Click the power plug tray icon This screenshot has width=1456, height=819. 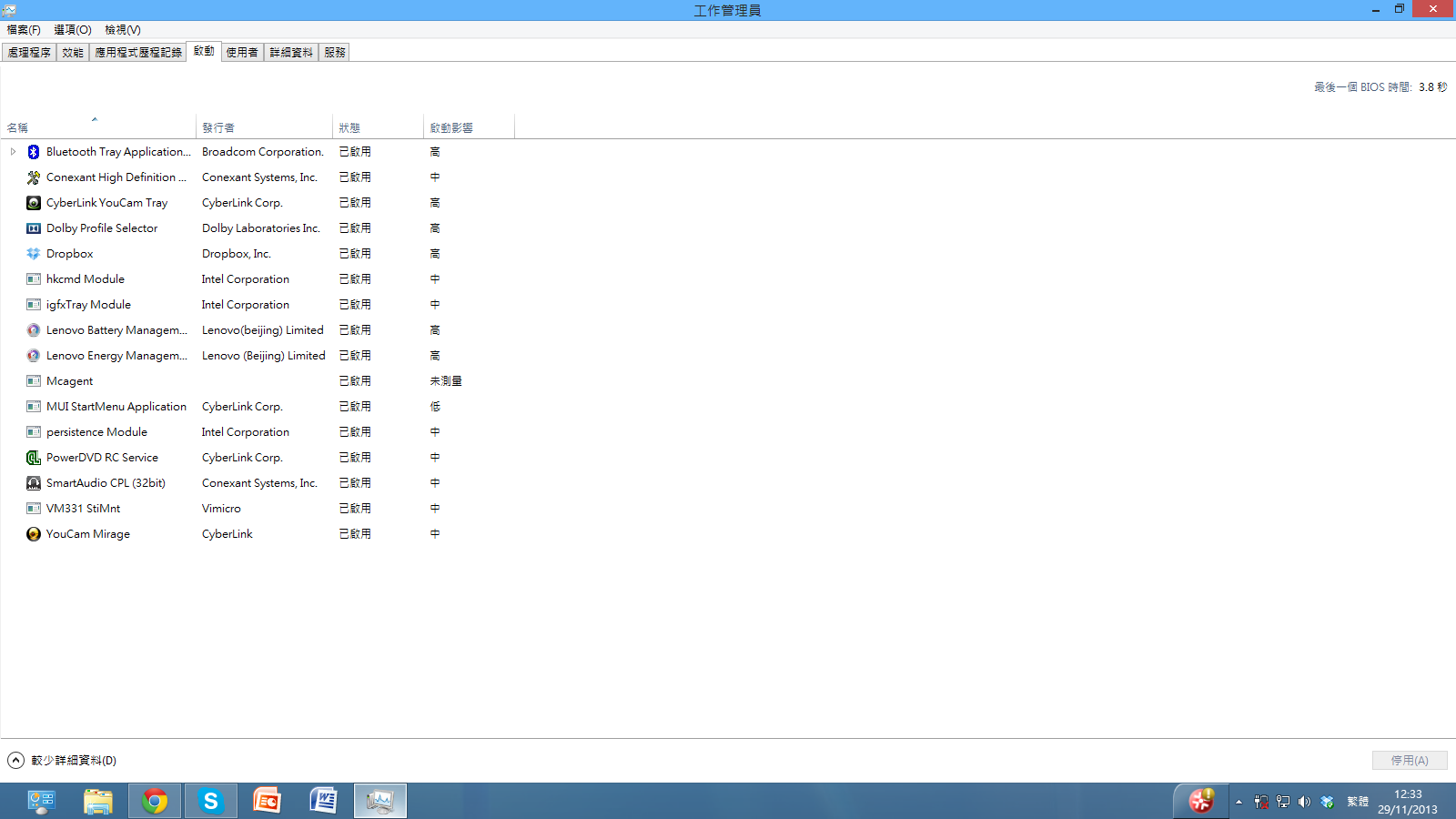[1261, 802]
